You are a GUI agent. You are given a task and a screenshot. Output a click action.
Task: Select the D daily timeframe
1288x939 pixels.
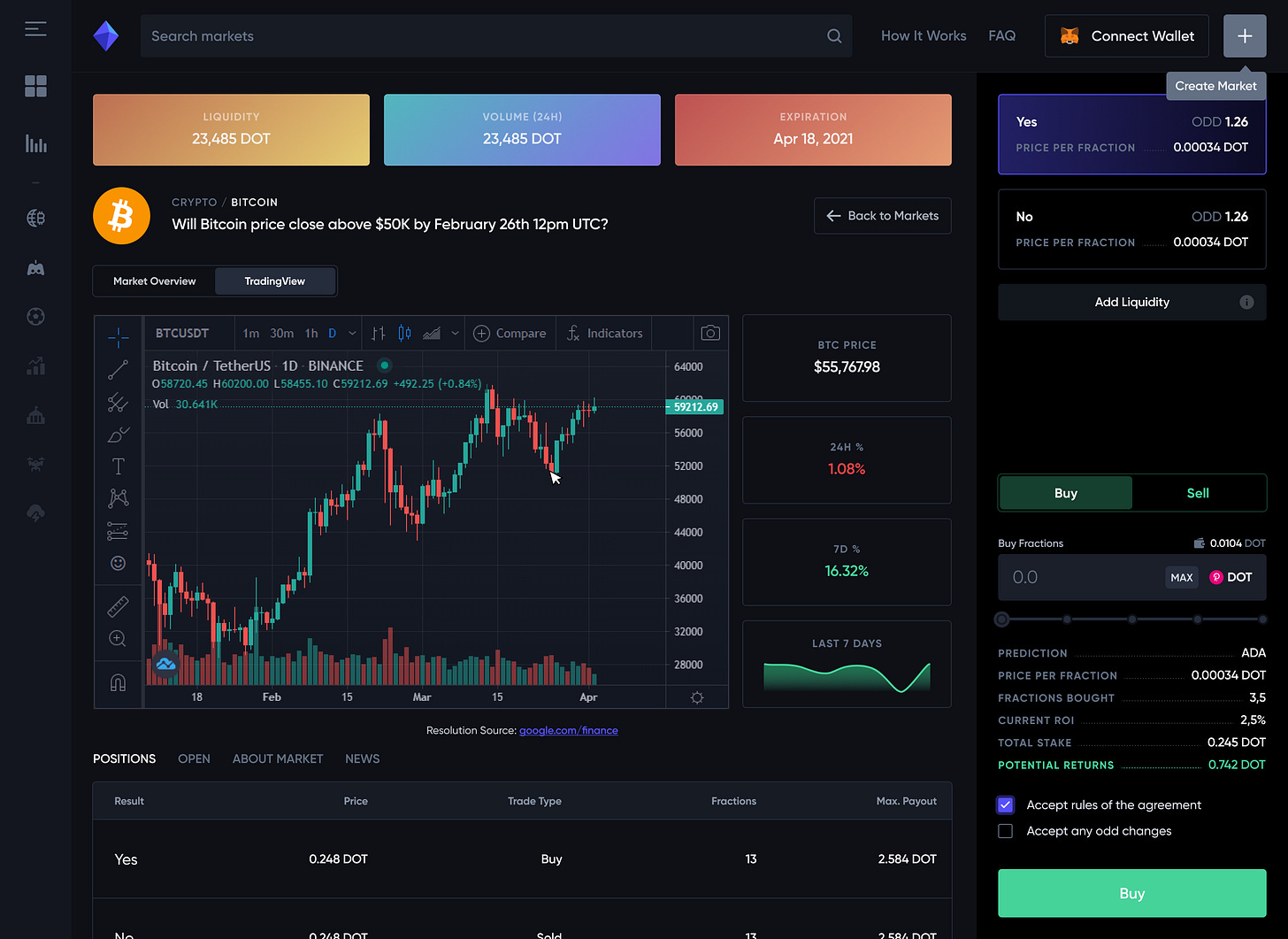333,334
